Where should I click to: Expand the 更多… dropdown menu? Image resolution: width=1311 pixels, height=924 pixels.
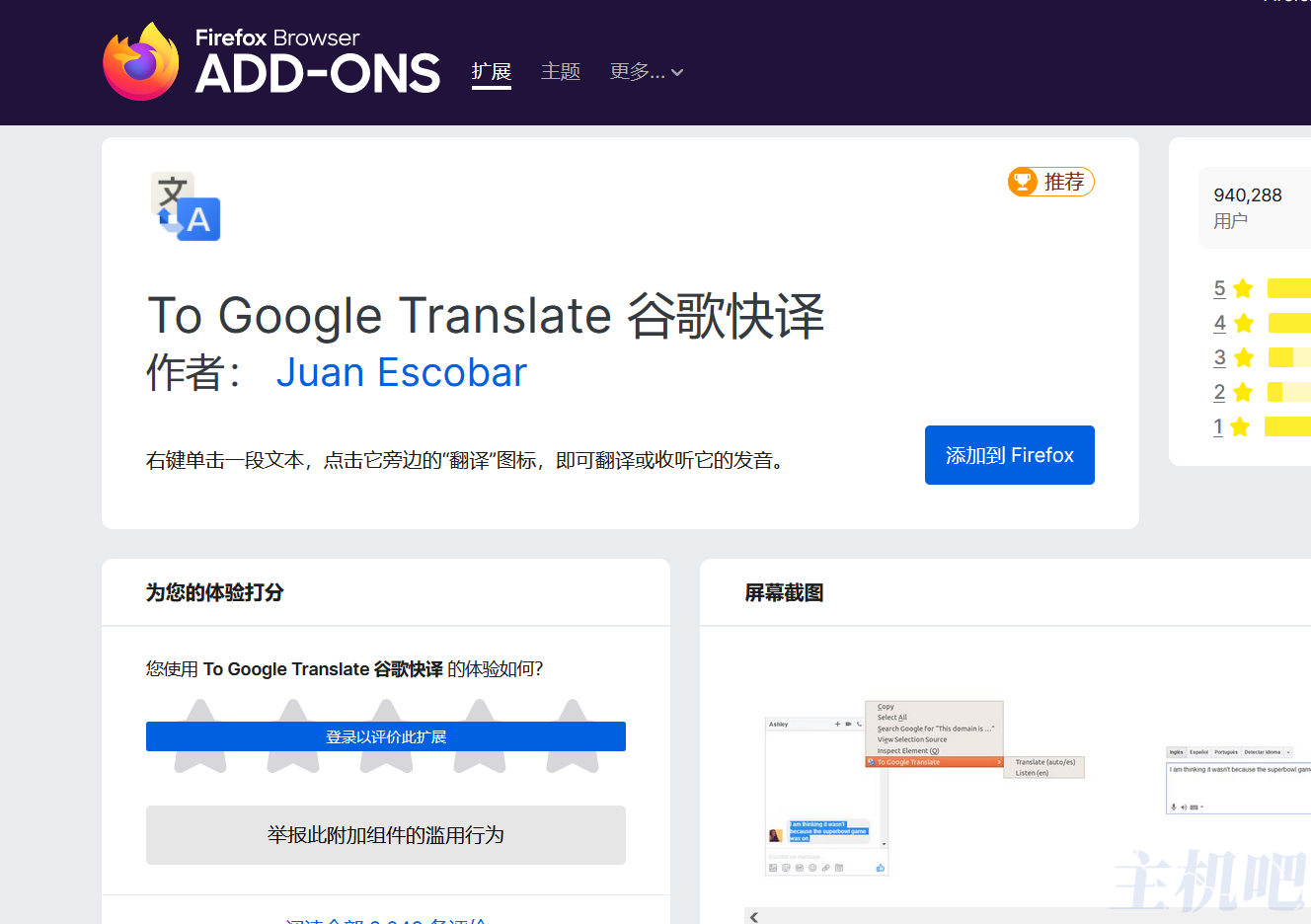pos(647,71)
